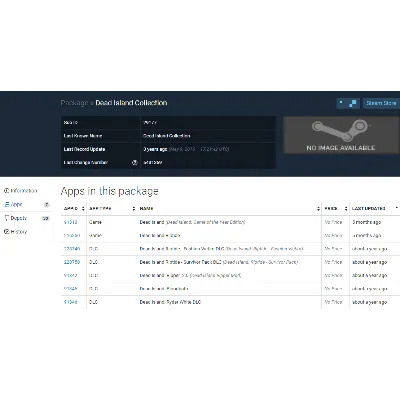Click the Riptide Fashion Victim DLC name

[221, 249]
